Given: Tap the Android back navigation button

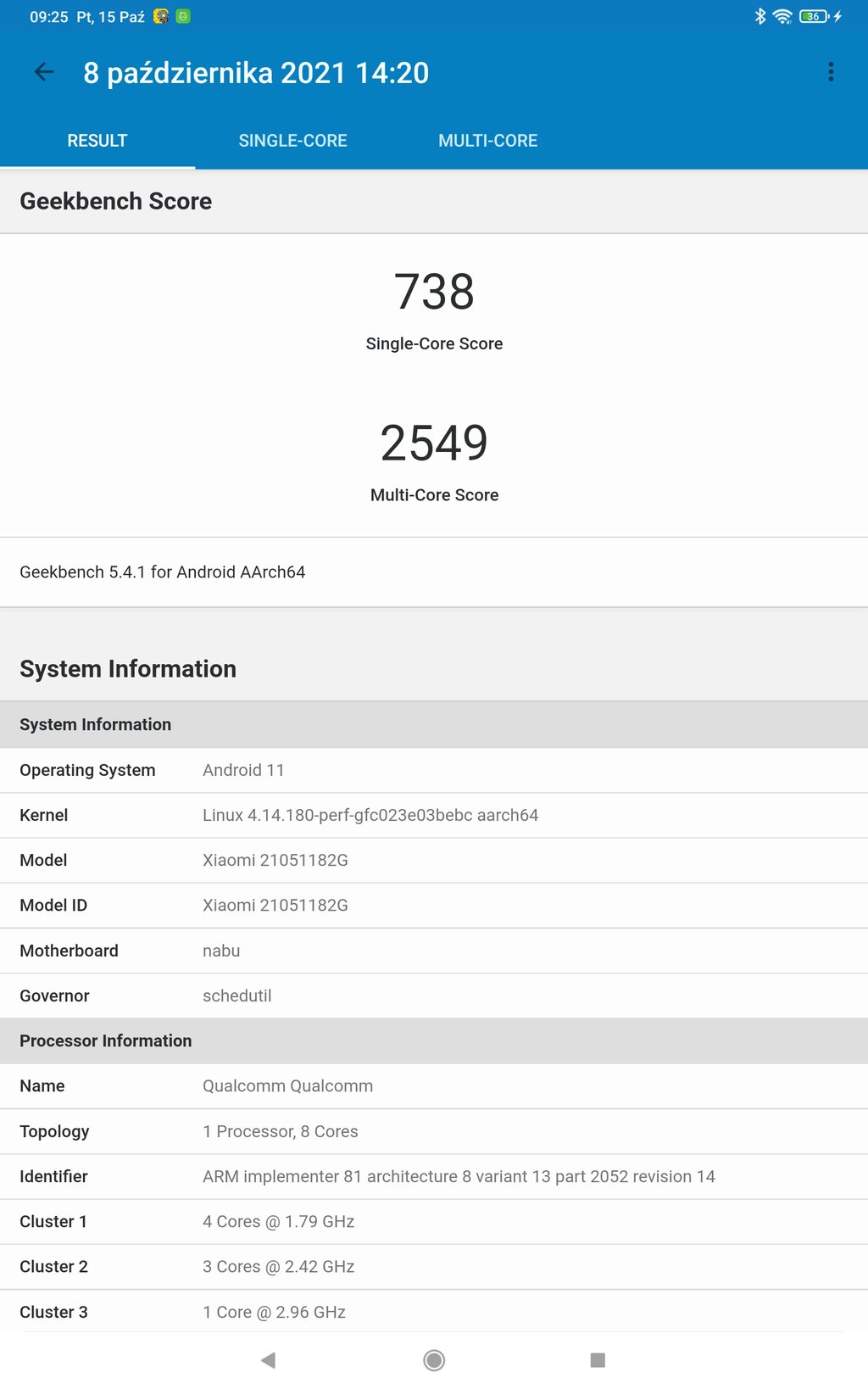Looking at the screenshot, I should pyautogui.click(x=269, y=1360).
